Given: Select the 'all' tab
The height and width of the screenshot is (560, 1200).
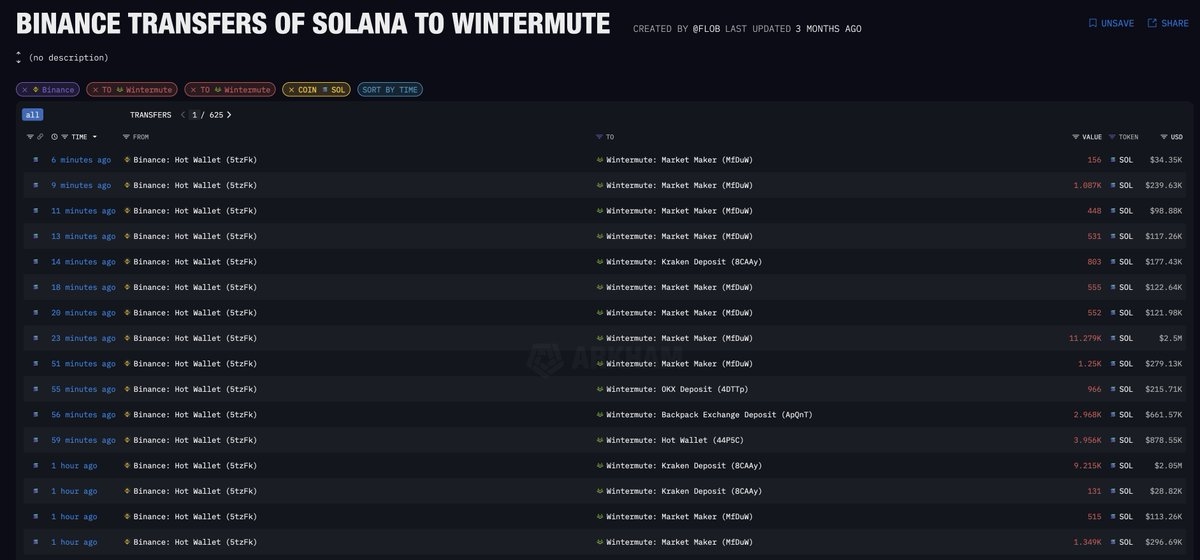Looking at the screenshot, I should (33, 115).
